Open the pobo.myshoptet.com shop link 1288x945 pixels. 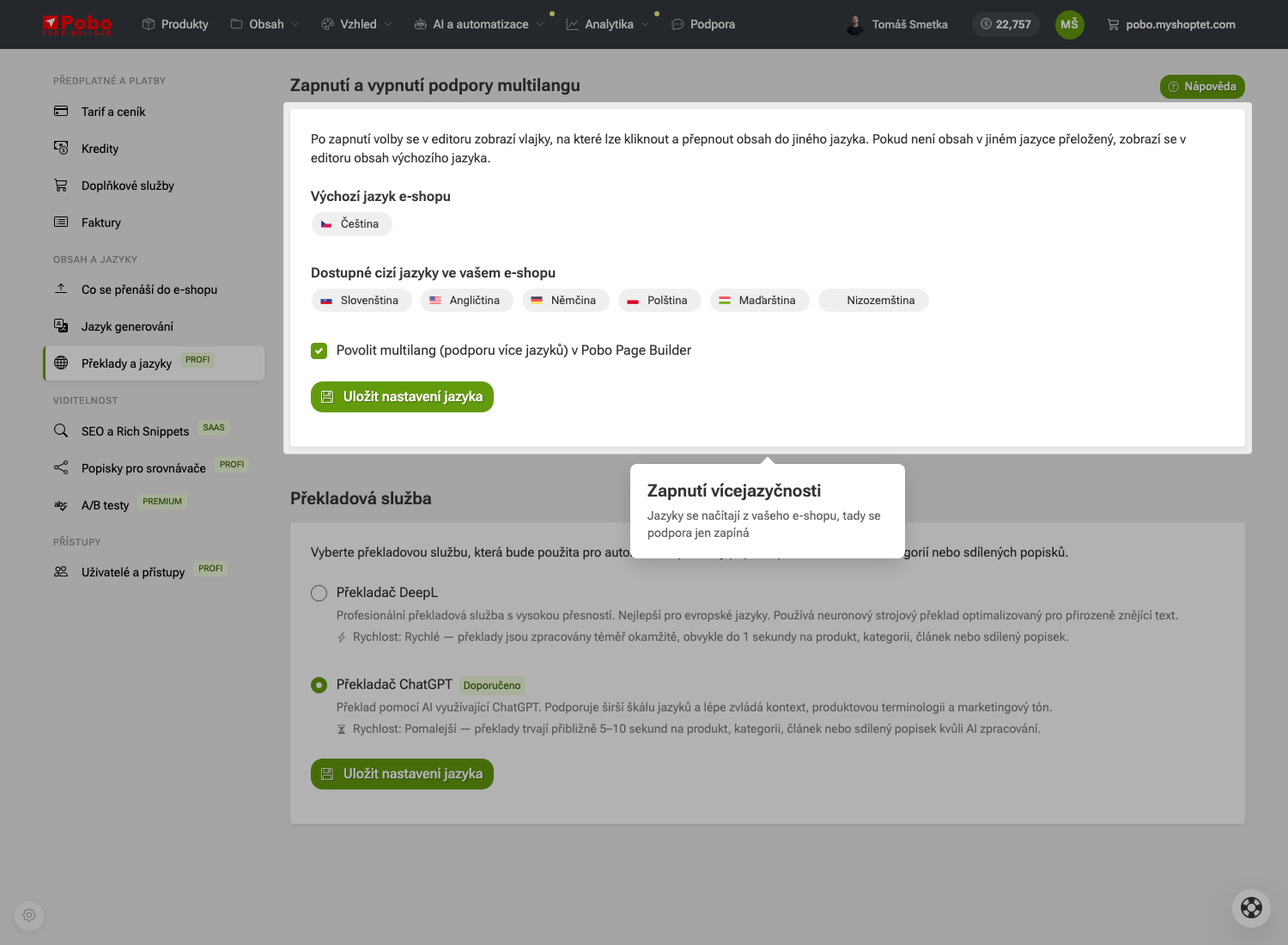pyautogui.click(x=1171, y=24)
